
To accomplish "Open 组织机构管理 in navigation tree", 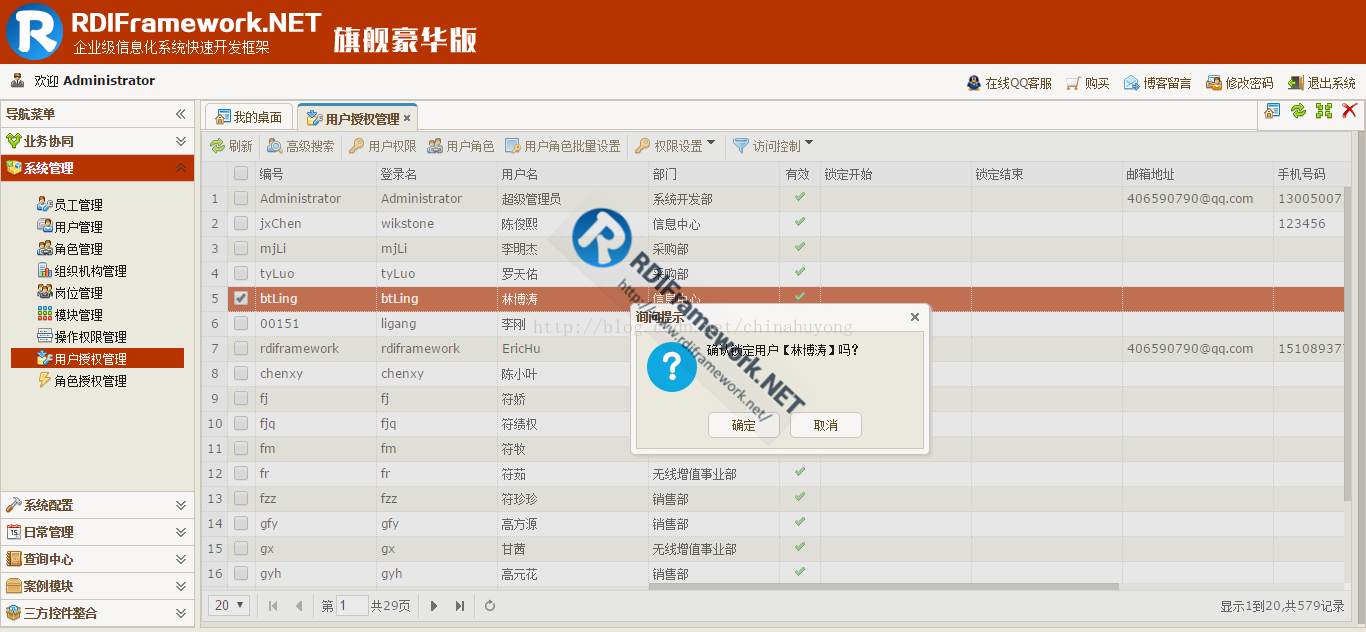I will 90,271.
